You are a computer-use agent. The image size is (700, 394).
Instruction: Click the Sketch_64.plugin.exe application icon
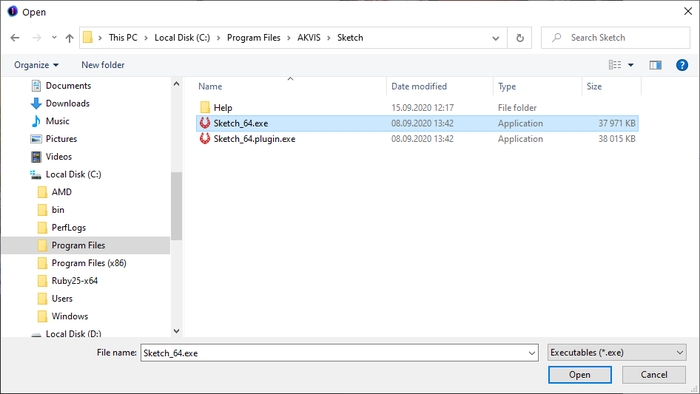[x=204, y=139]
